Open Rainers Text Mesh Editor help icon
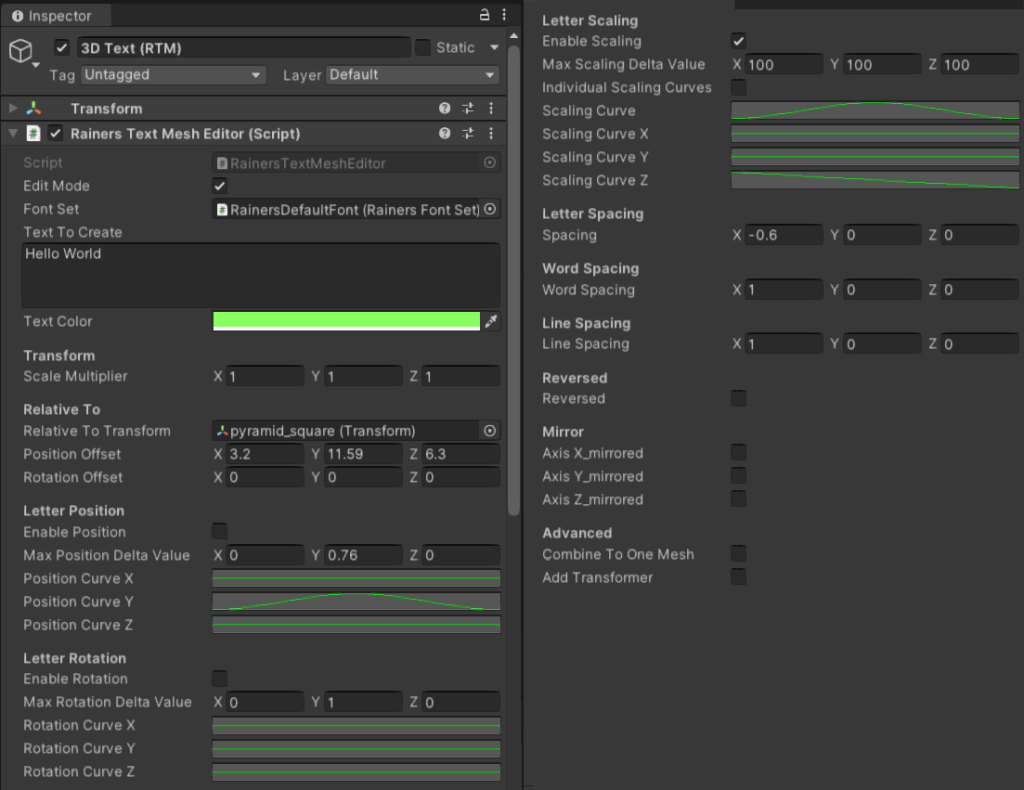 point(445,133)
